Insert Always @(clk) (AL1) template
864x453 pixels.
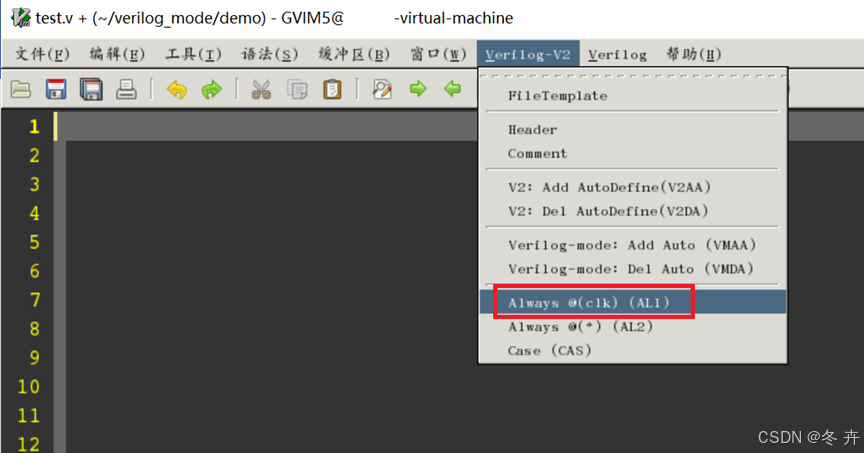click(633, 303)
